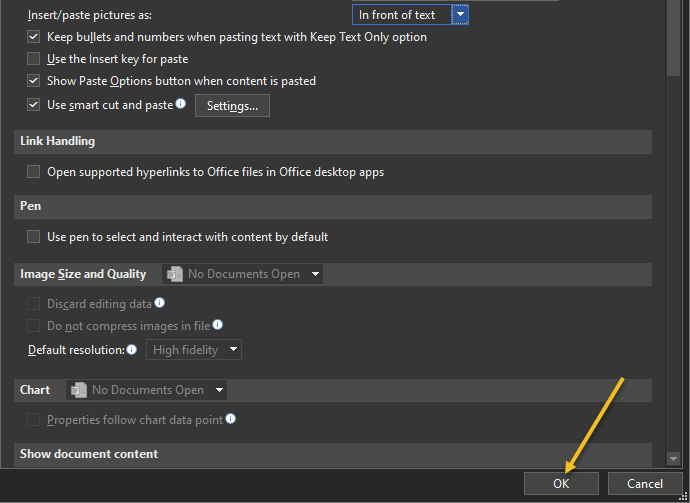This screenshot has height=503, width=690.
Task: Check Use pen to select and interact
Action: point(34,237)
